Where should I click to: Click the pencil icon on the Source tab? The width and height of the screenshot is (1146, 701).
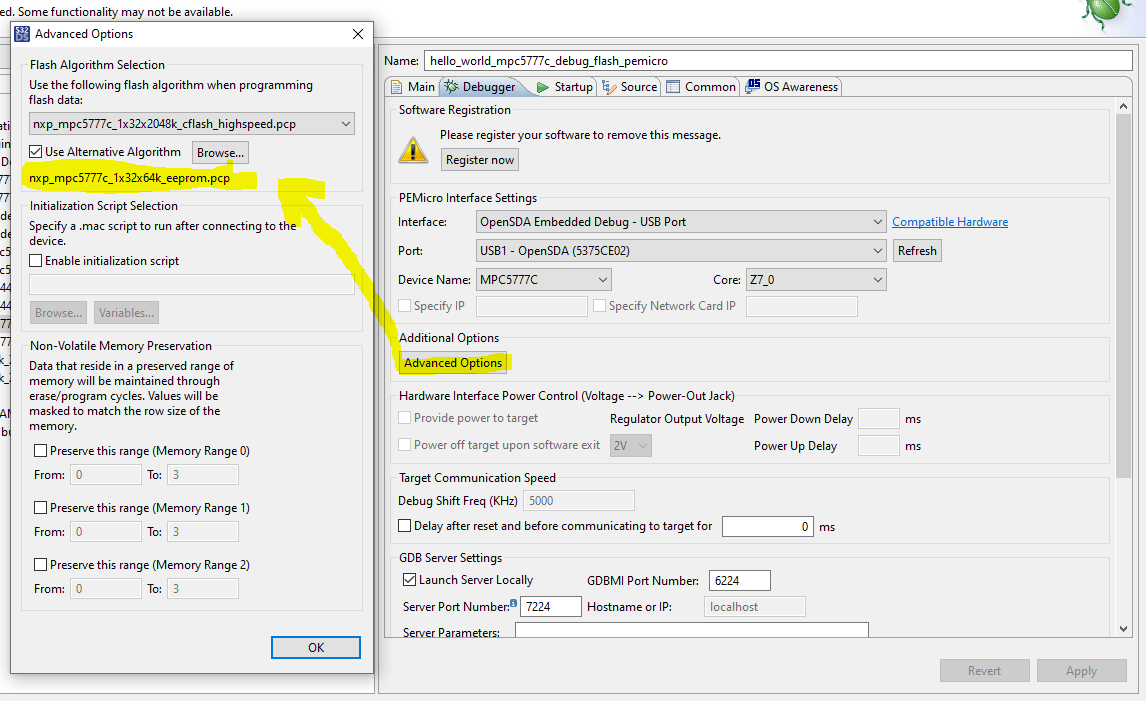[608, 87]
